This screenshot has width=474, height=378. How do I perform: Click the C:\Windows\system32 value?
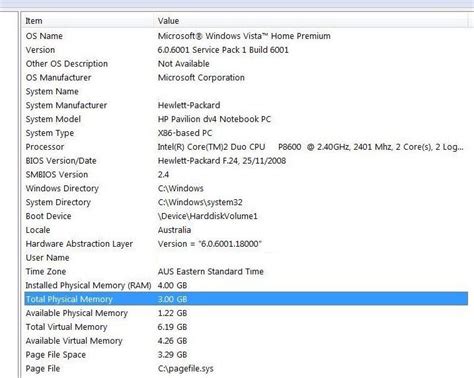tap(200, 202)
